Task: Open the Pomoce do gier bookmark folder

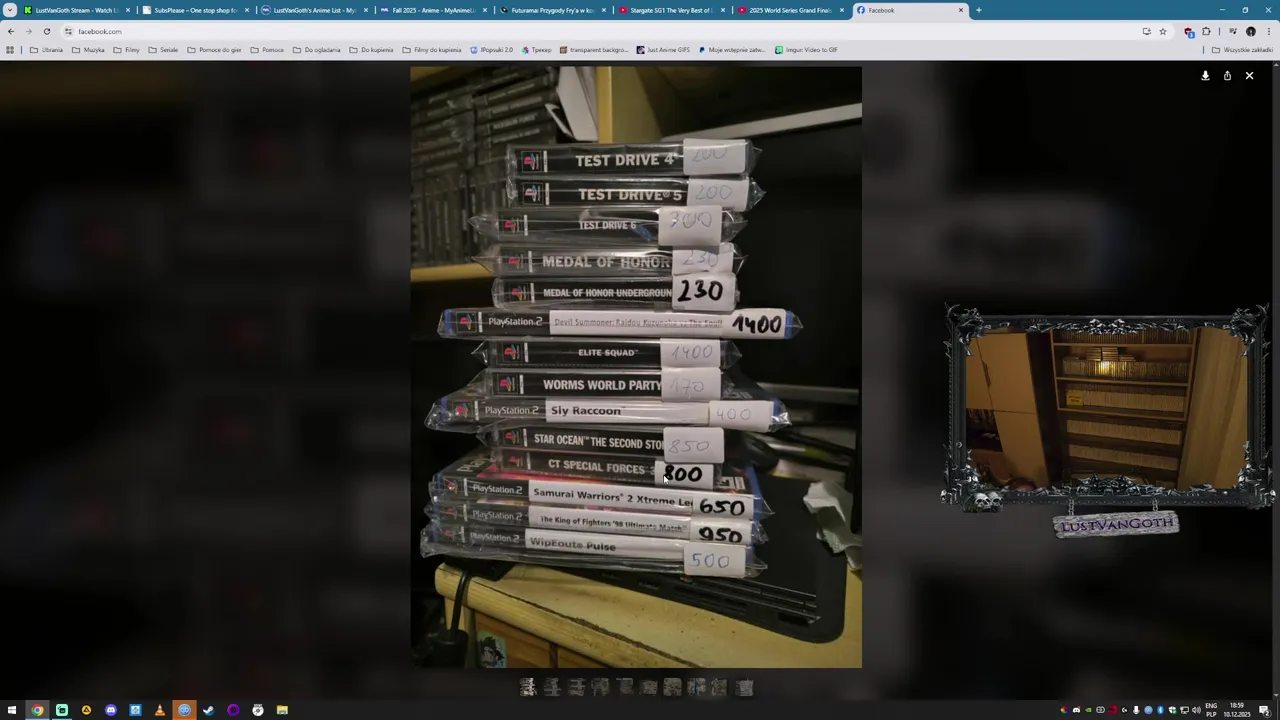Action: pyautogui.click(x=214, y=49)
